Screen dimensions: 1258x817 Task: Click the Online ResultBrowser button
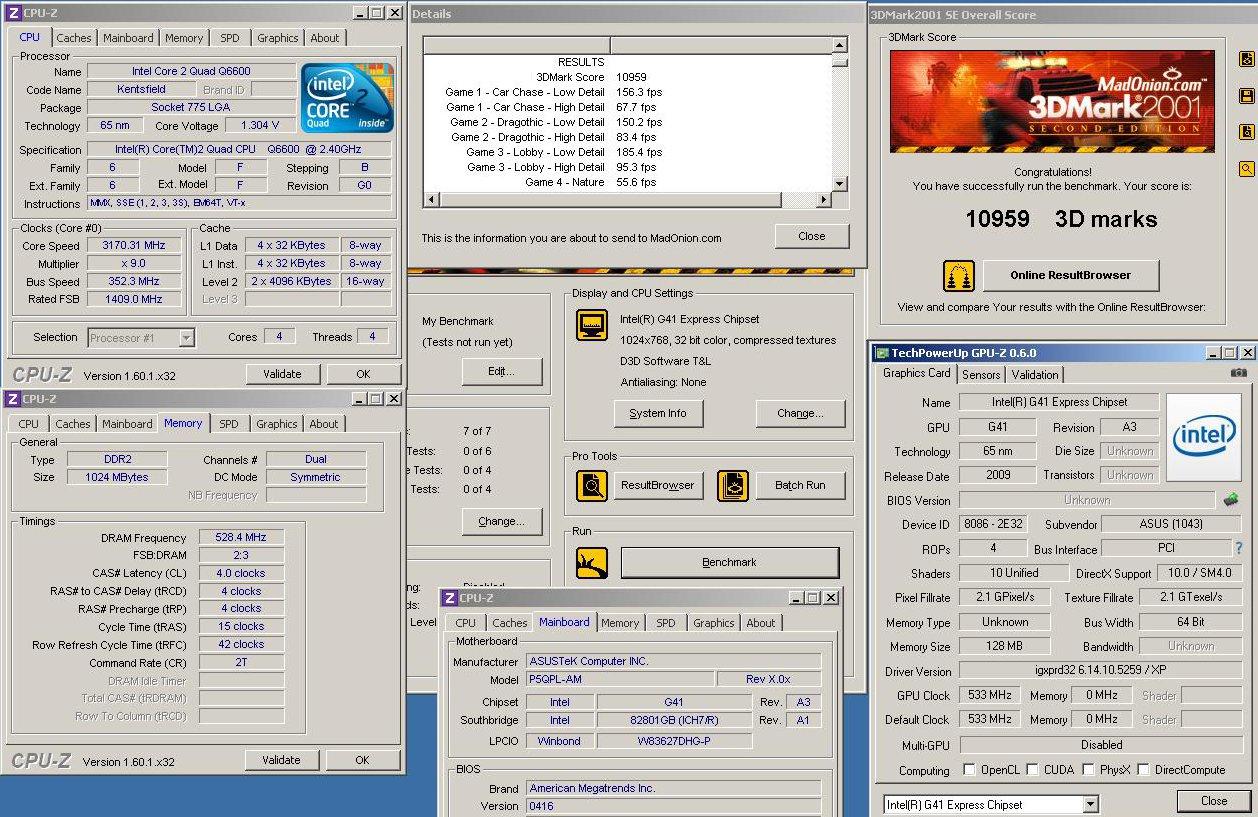point(1071,276)
